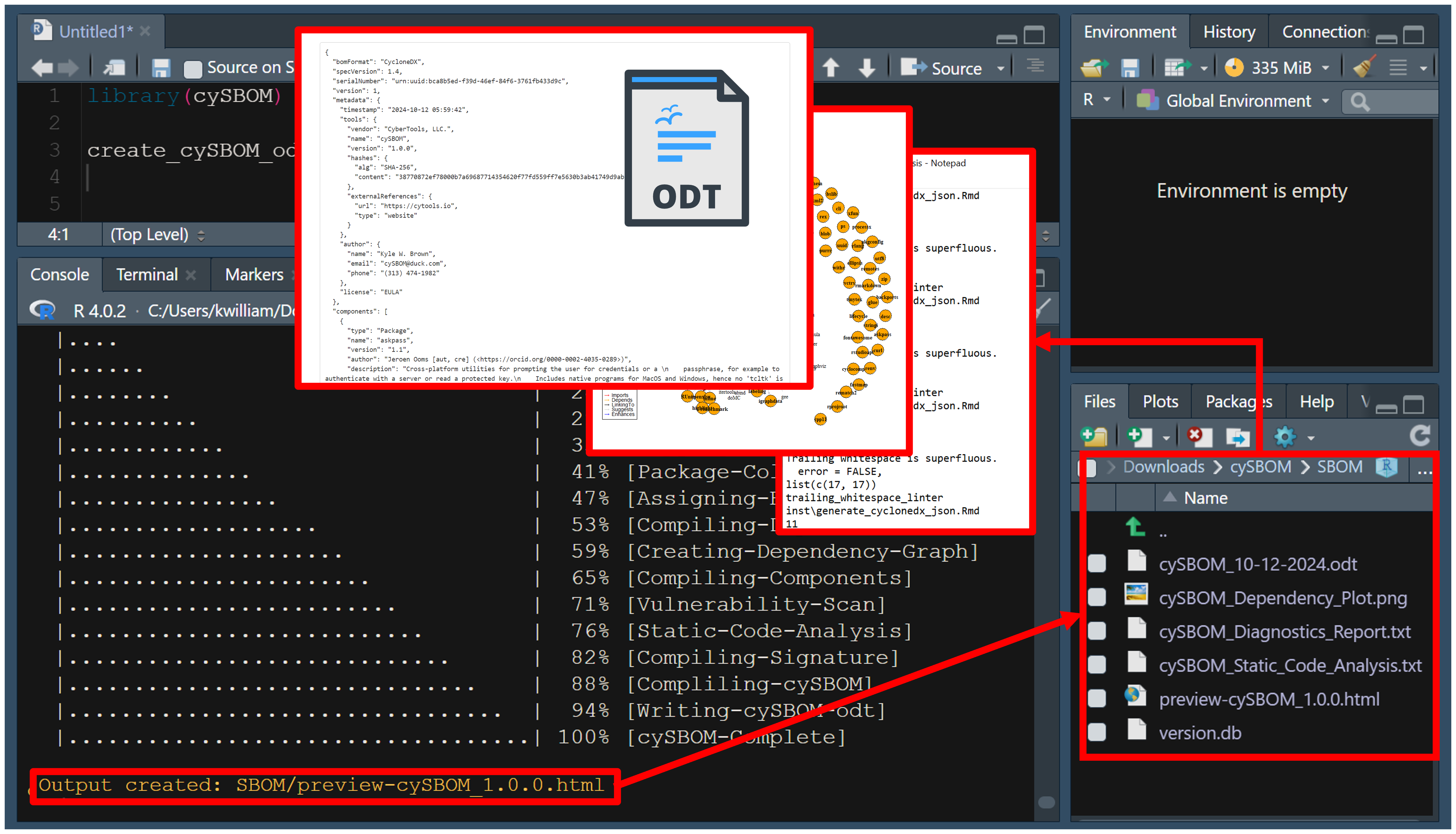Close the Terminal tab
The height and width of the screenshot is (834, 1456).
click(191, 275)
